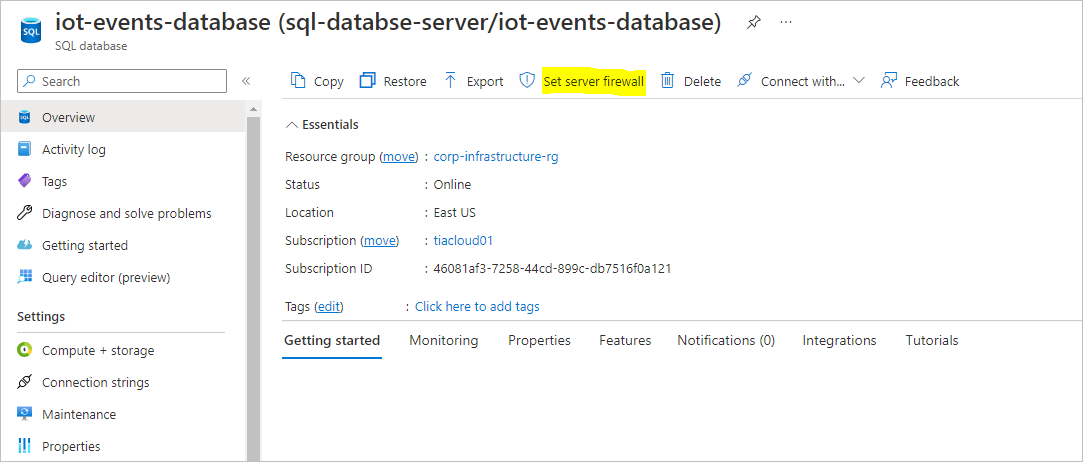
Task: Pin the database blade to dashboard
Action: pos(754,23)
